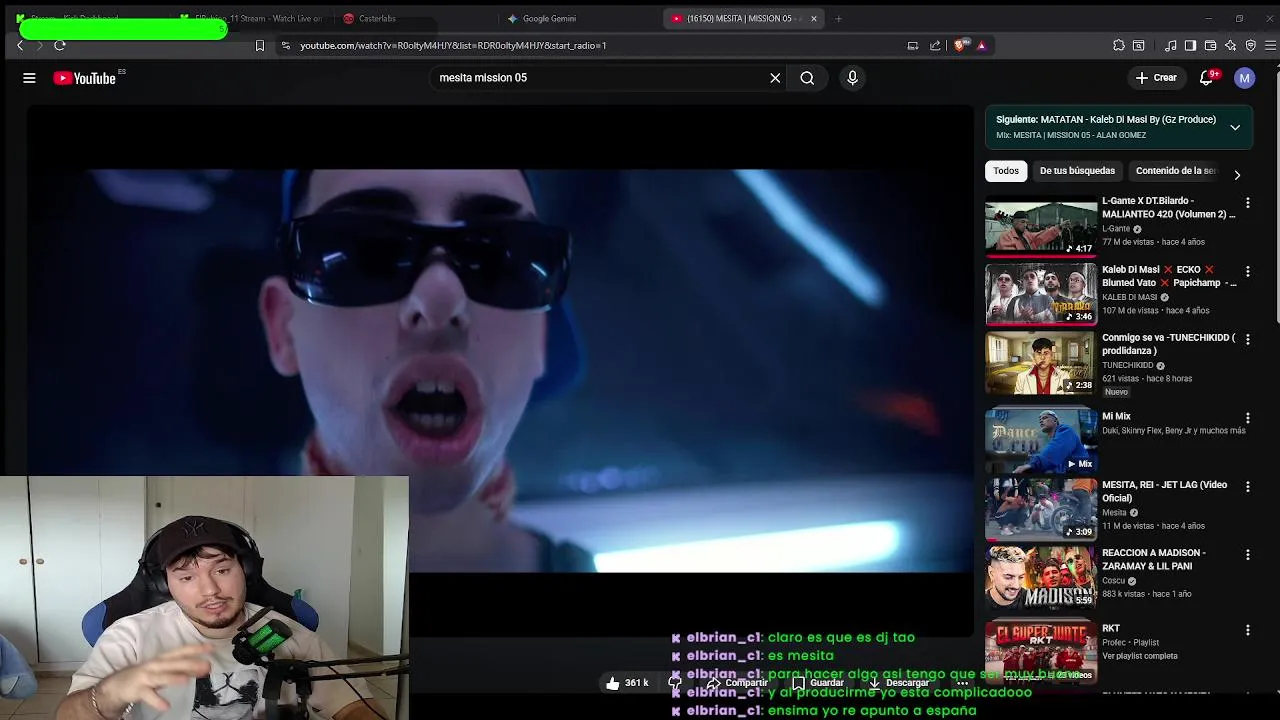Open browser main hamburger menu
Image resolution: width=1280 pixels, height=720 pixels.
click(1271, 45)
